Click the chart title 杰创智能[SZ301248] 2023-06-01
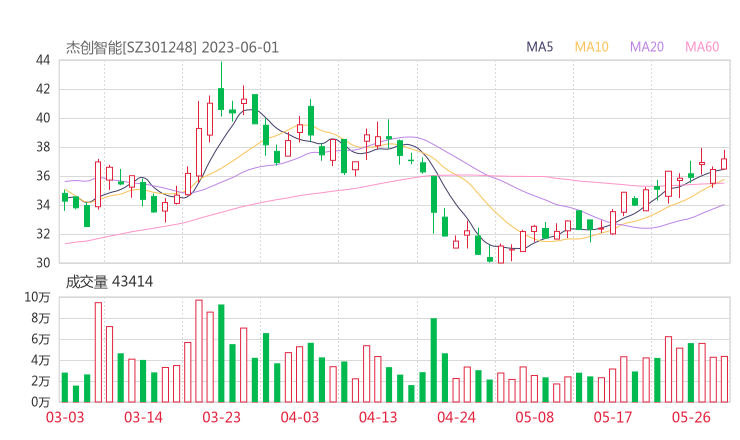 click(172, 48)
